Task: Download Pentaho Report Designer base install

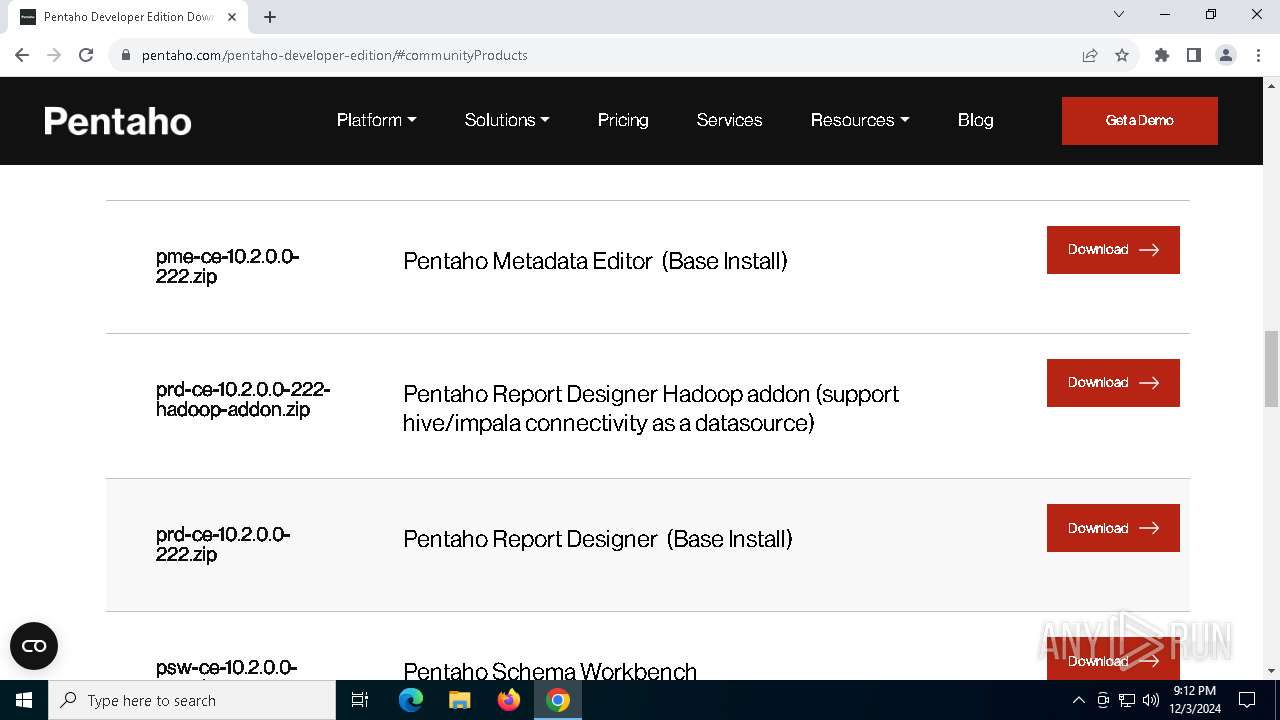Action: click(1113, 528)
